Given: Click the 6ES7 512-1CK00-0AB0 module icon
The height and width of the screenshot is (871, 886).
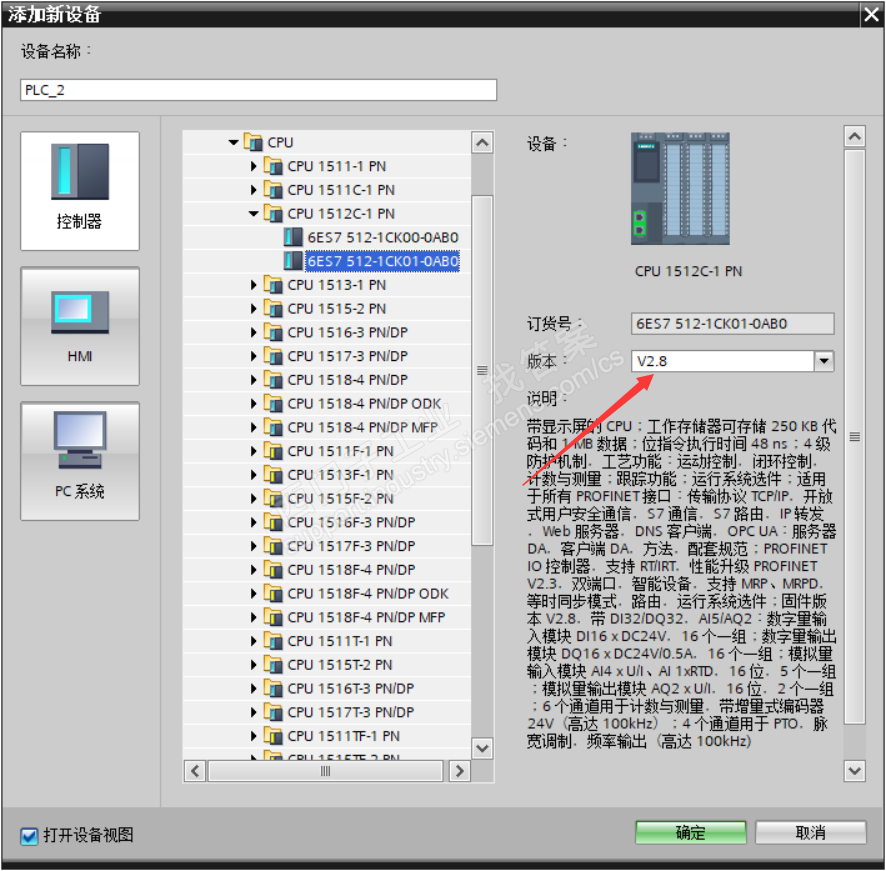Looking at the screenshot, I should pos(293,237).
